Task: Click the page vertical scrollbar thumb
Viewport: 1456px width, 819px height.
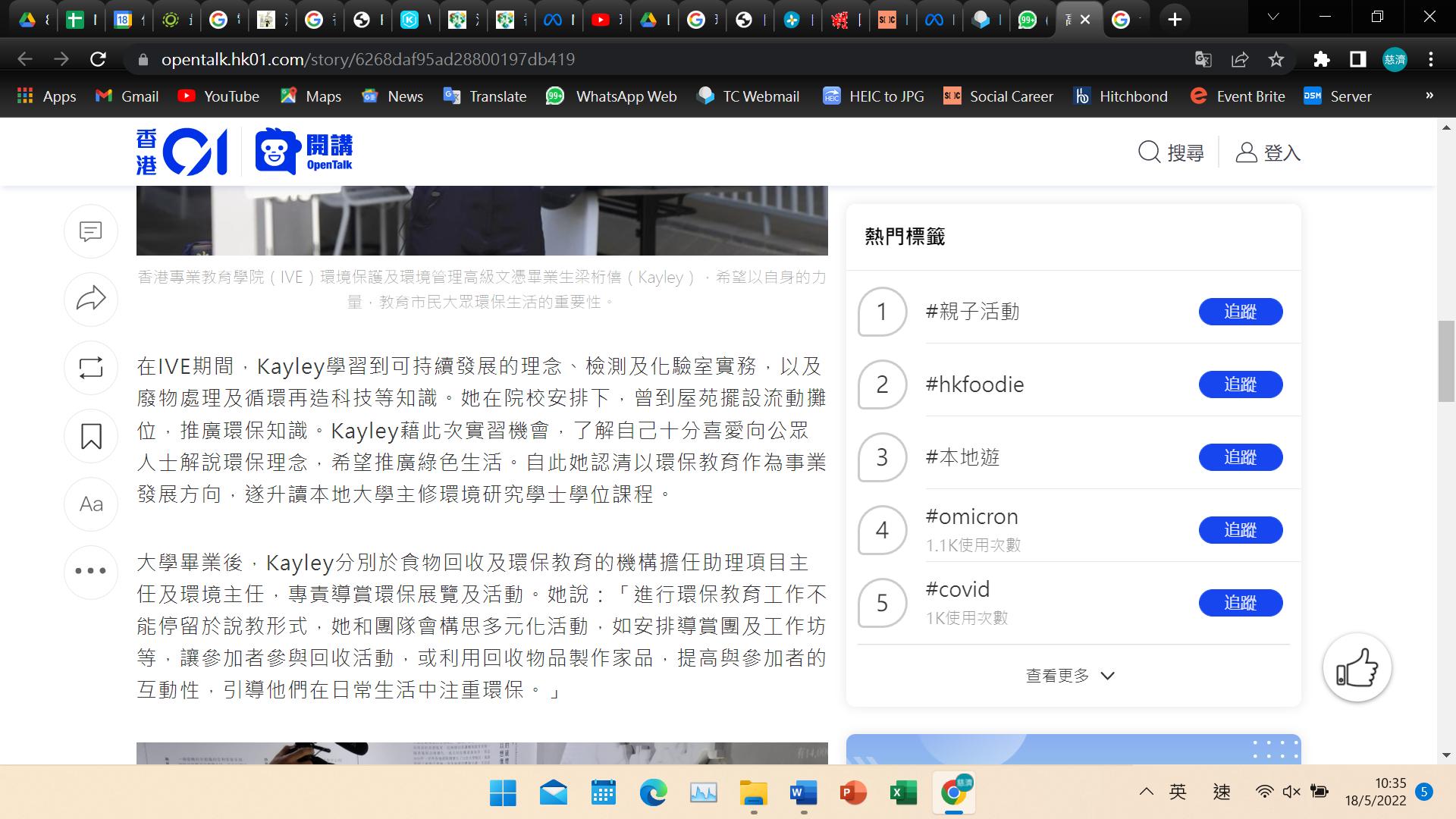Action: (x=1446, y=361)
